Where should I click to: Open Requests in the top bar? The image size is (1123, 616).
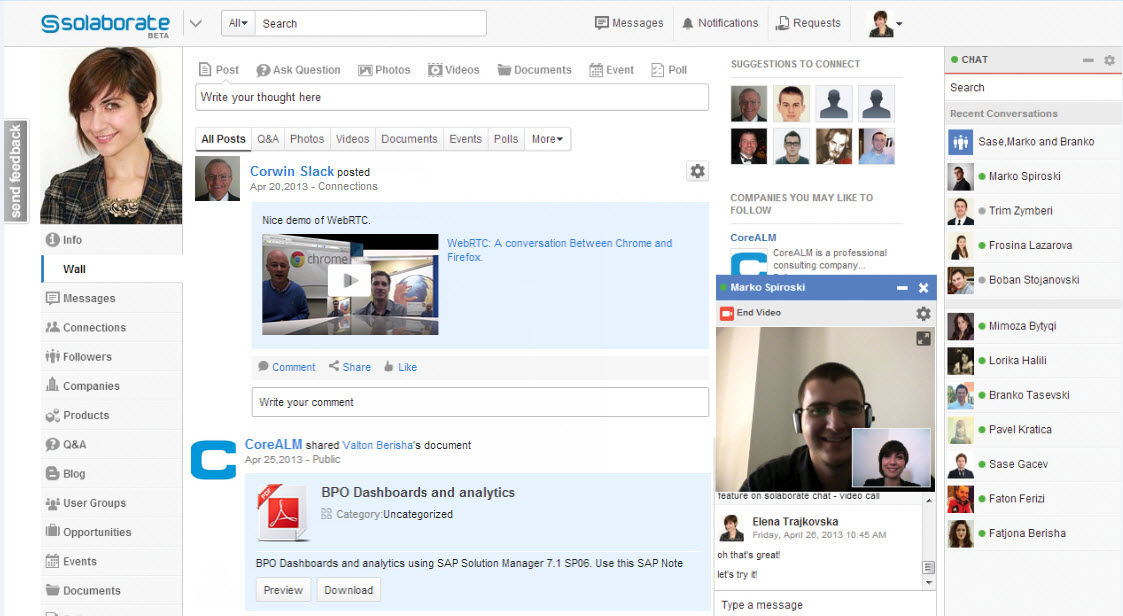coord(809,23)
